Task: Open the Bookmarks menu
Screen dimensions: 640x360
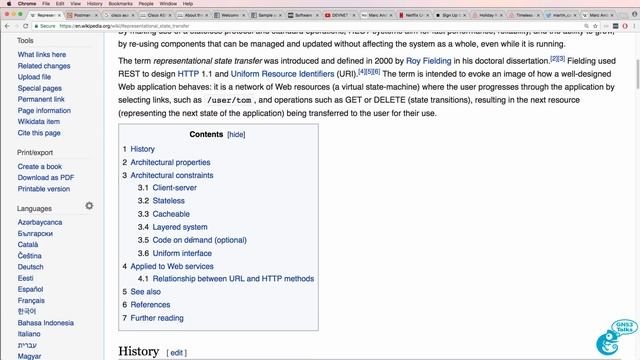Action: (x=120, y=4)
